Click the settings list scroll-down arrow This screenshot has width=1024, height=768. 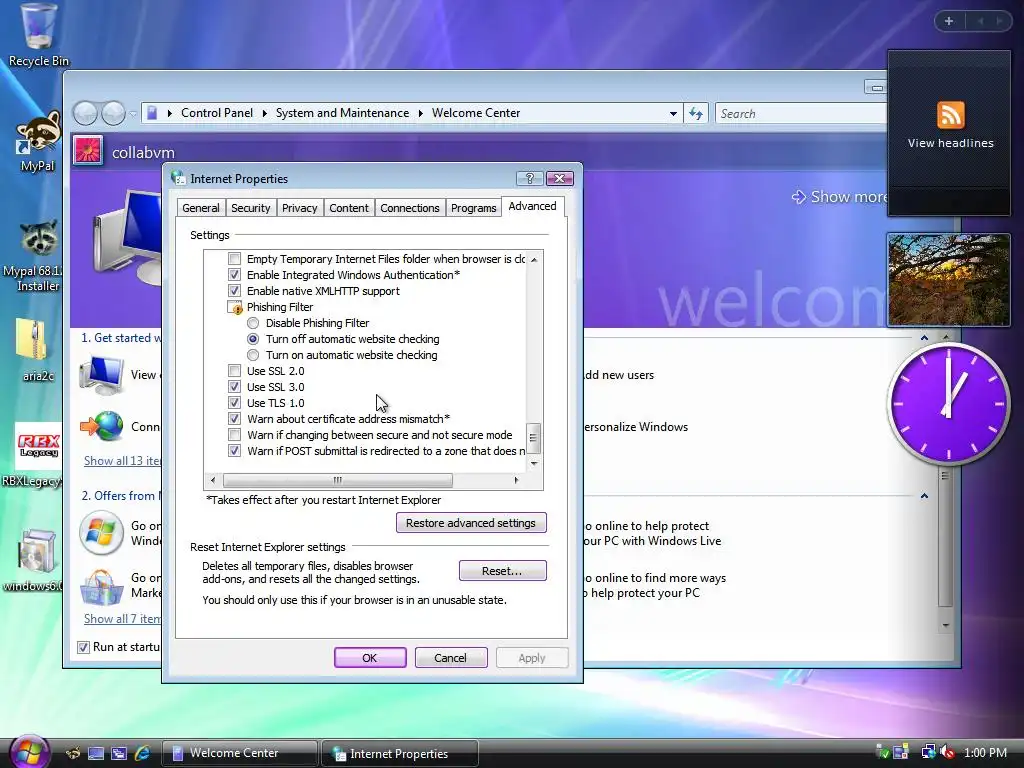pos(534,464)
